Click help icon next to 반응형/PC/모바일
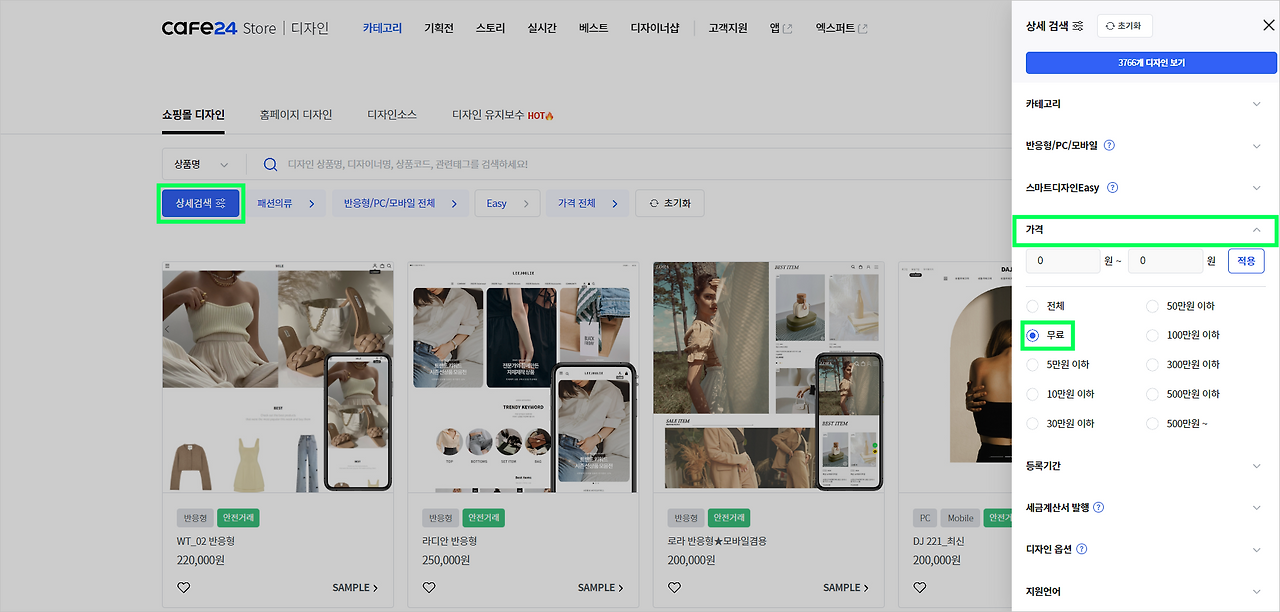 click(x=1109, y=146)
